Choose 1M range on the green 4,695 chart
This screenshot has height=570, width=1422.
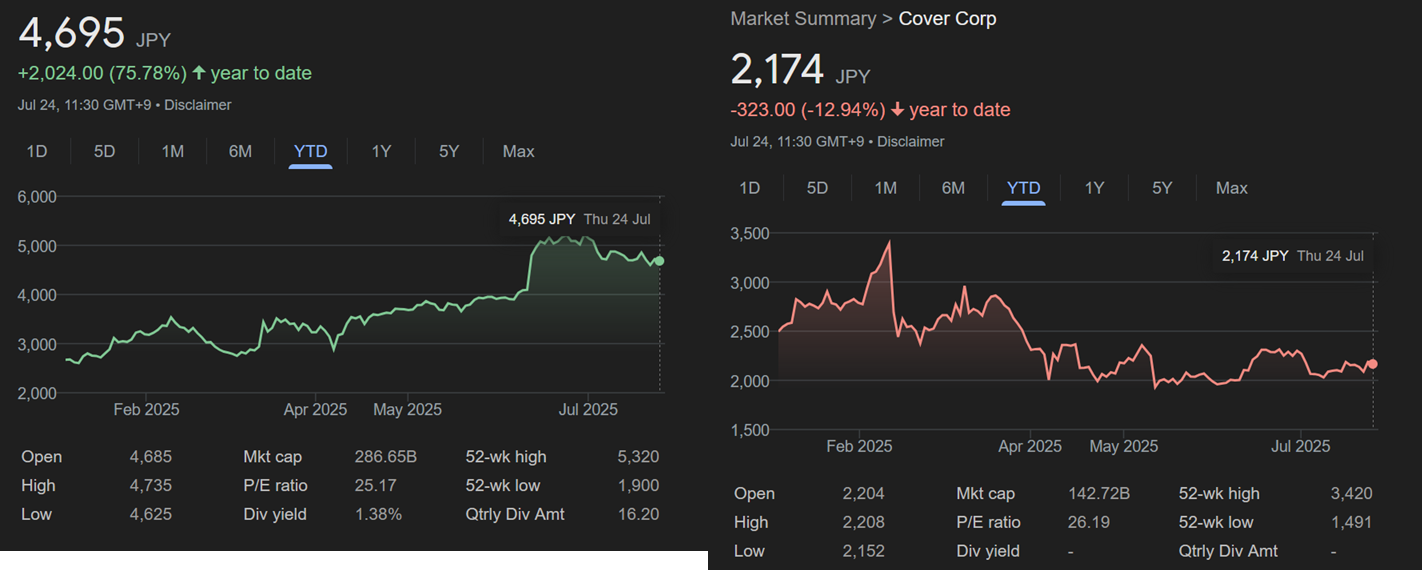173,151
